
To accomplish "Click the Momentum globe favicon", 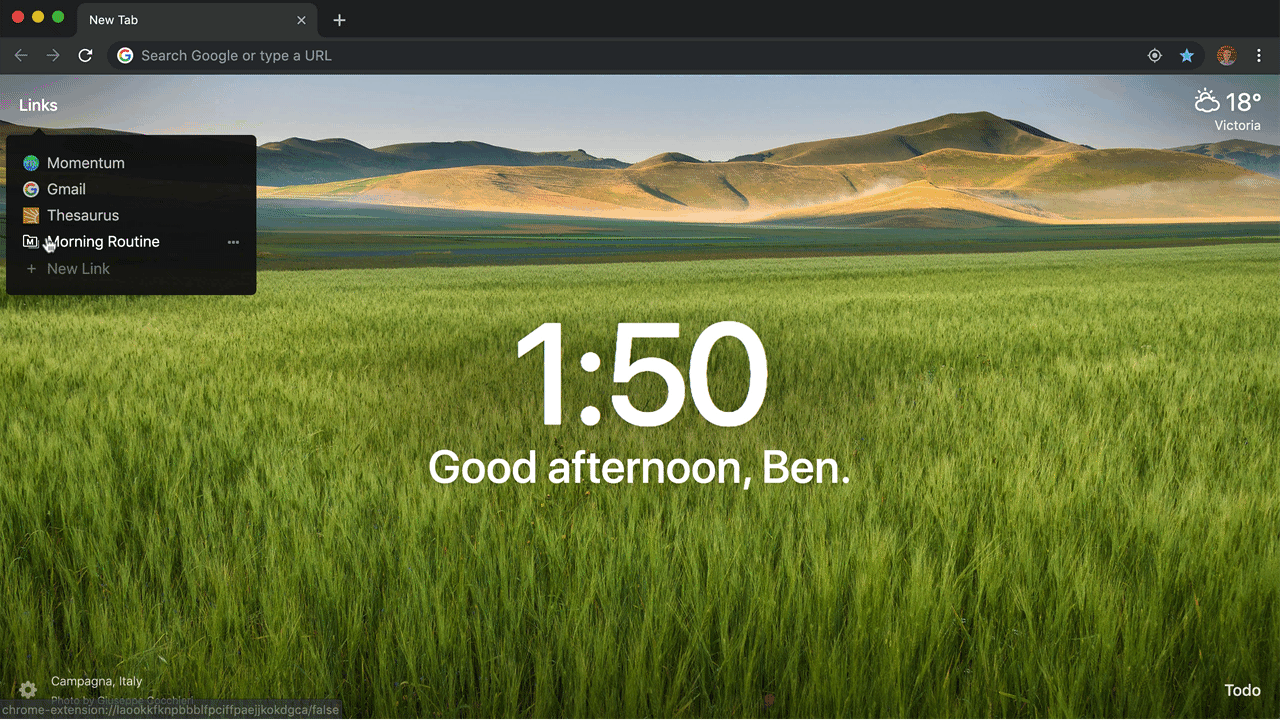I will point(31,163).
